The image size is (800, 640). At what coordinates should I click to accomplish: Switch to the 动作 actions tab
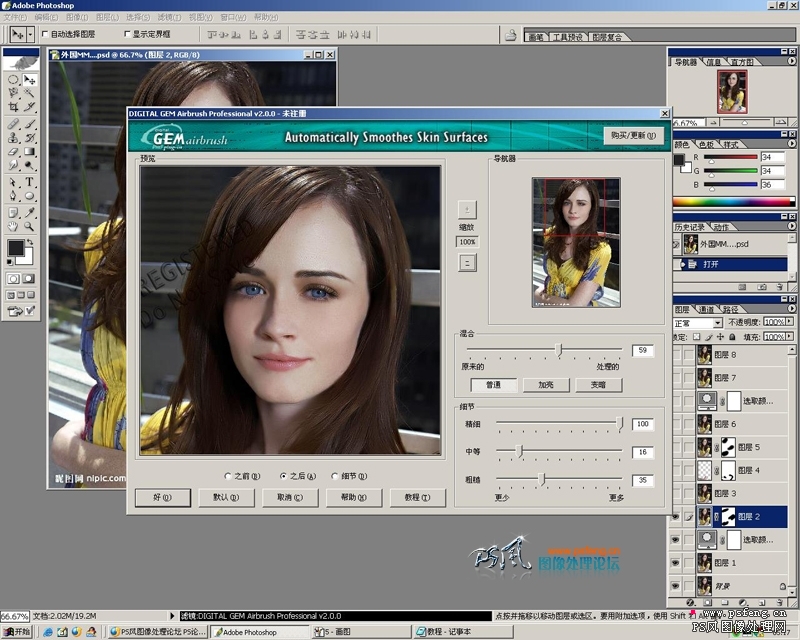(x=721, y=227)
